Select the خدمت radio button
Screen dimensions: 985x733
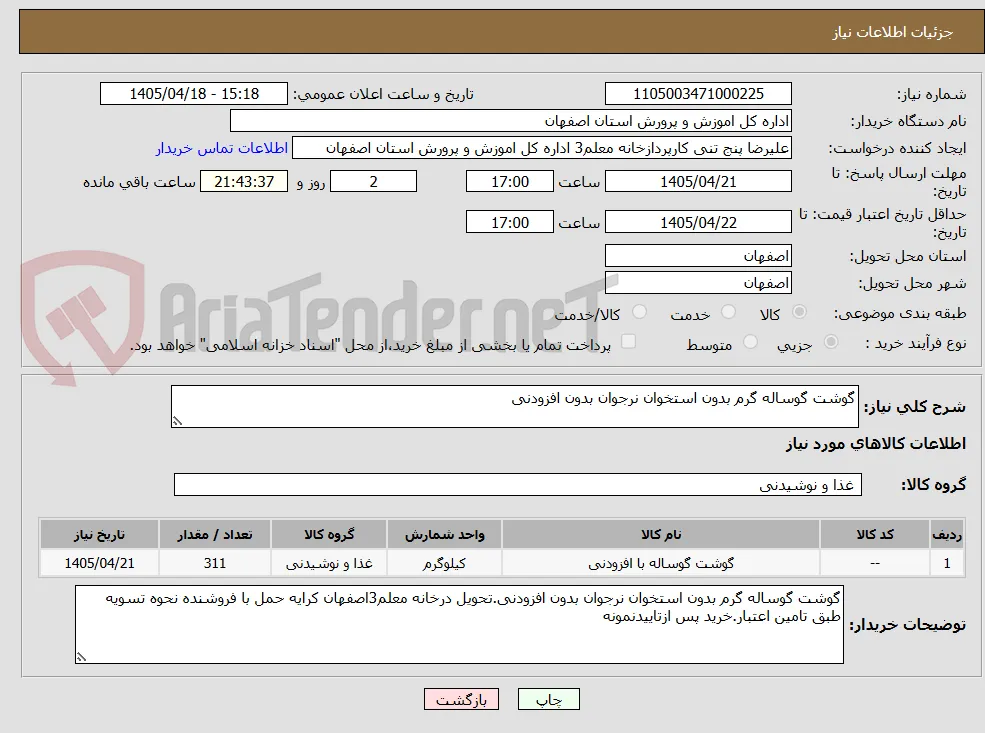pyautogui.click(x=728, y=312)
